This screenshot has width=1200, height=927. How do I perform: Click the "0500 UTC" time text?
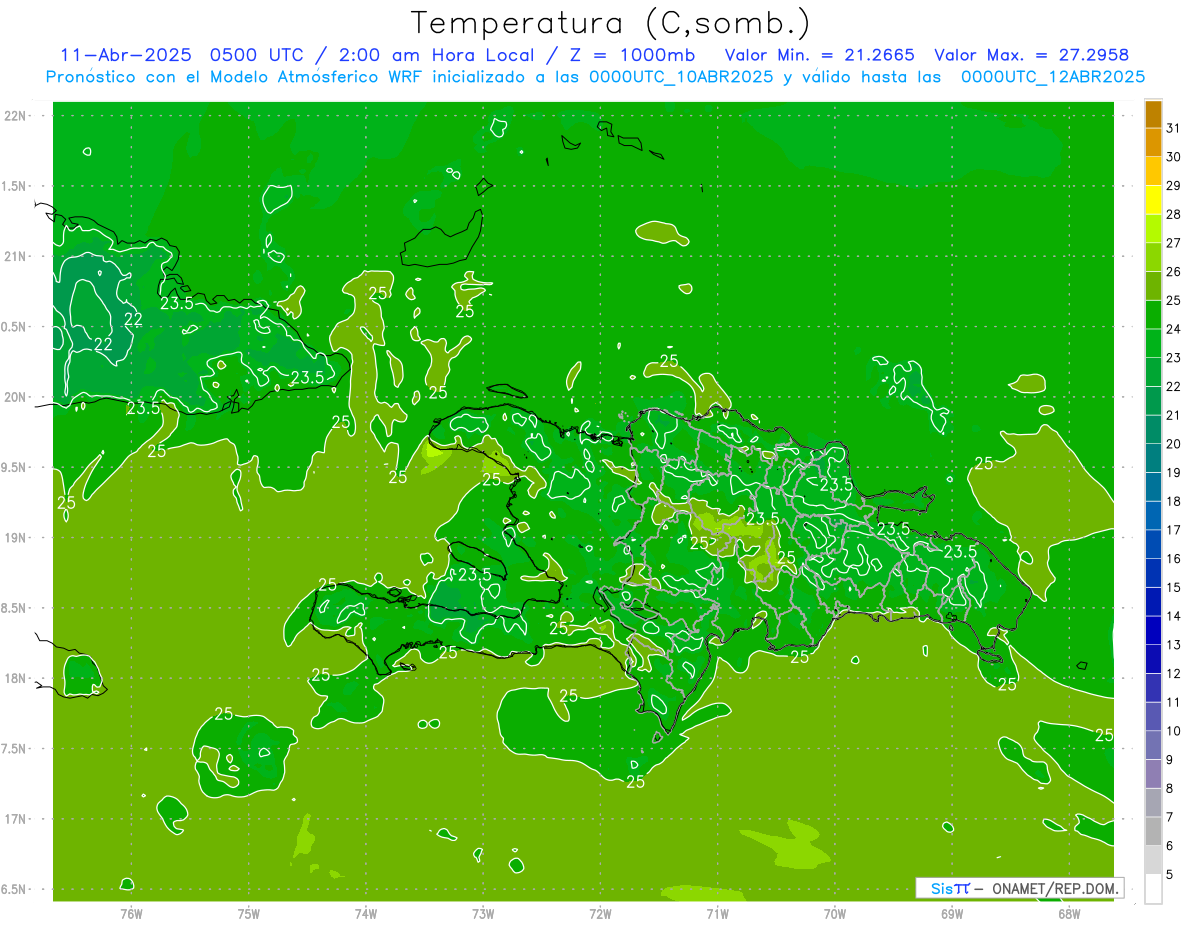pyautogui.click(x=258, y=55)
